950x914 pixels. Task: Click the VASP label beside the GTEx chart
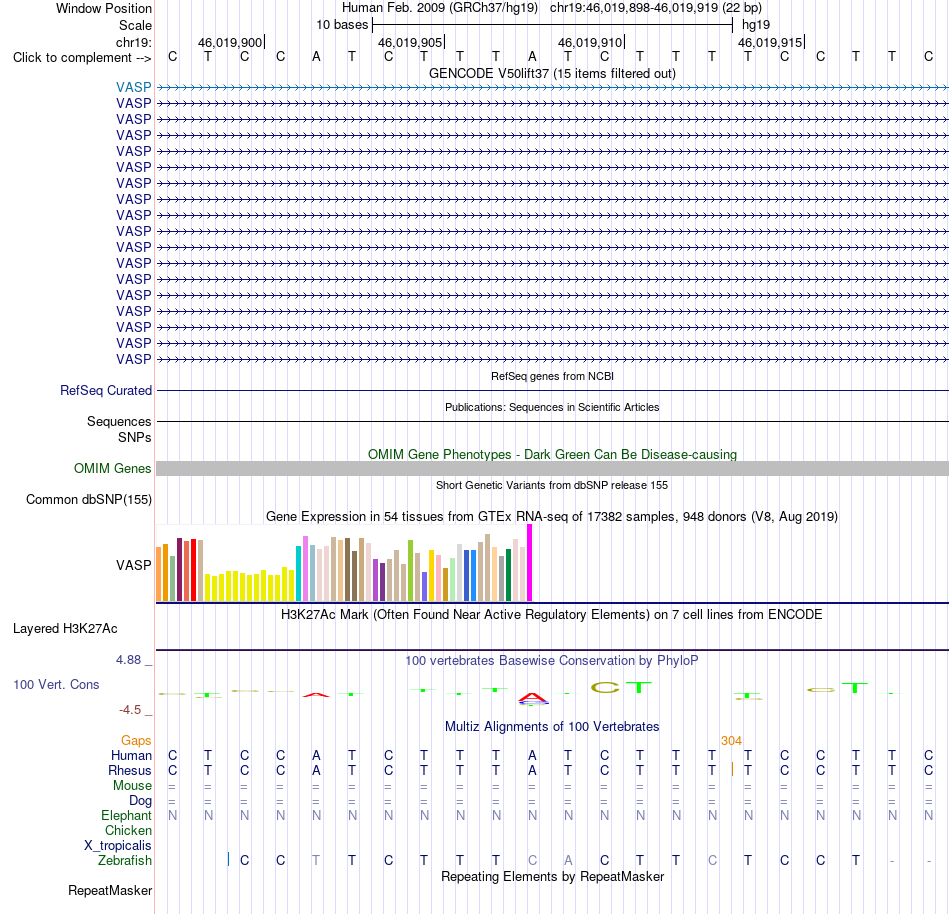(134, 565)
